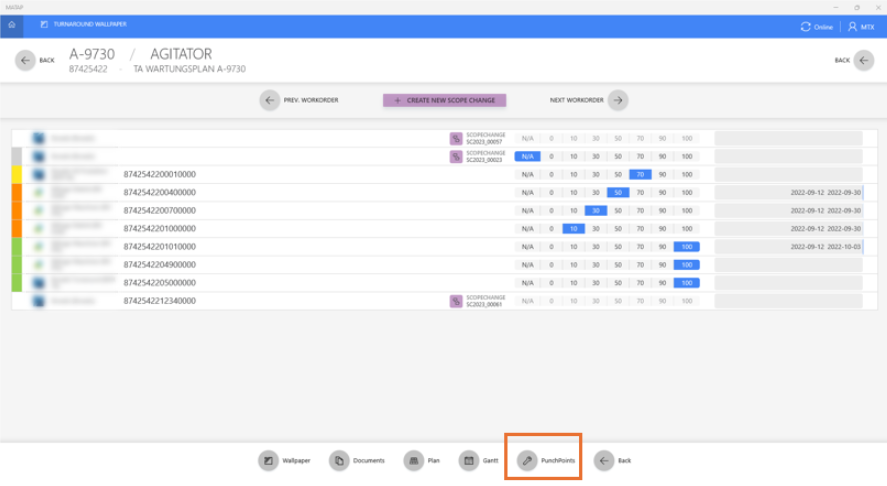Create a new scope change
Viewport: 887px width, 486px height.
click(x=445, y=100)
